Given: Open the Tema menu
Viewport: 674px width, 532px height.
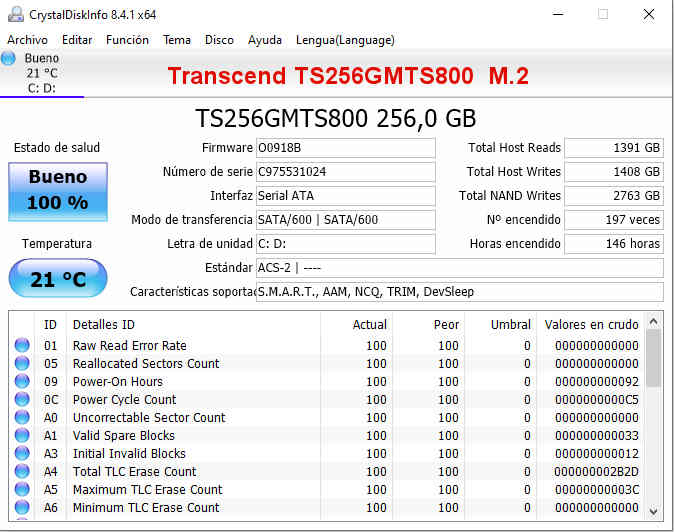Looking at the screenshot, I should [x=177, y=40].
